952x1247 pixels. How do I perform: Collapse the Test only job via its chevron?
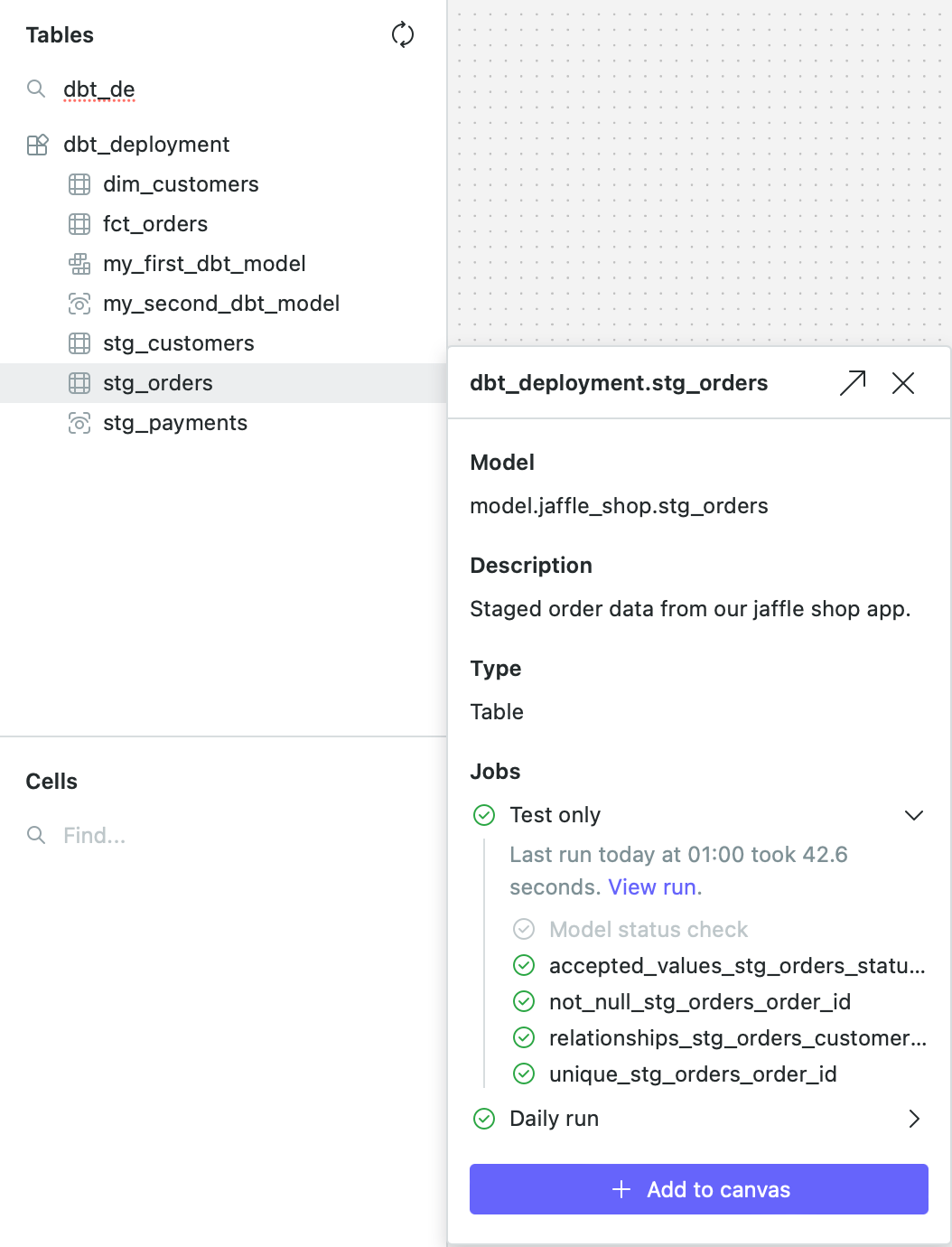click(915, 814)
